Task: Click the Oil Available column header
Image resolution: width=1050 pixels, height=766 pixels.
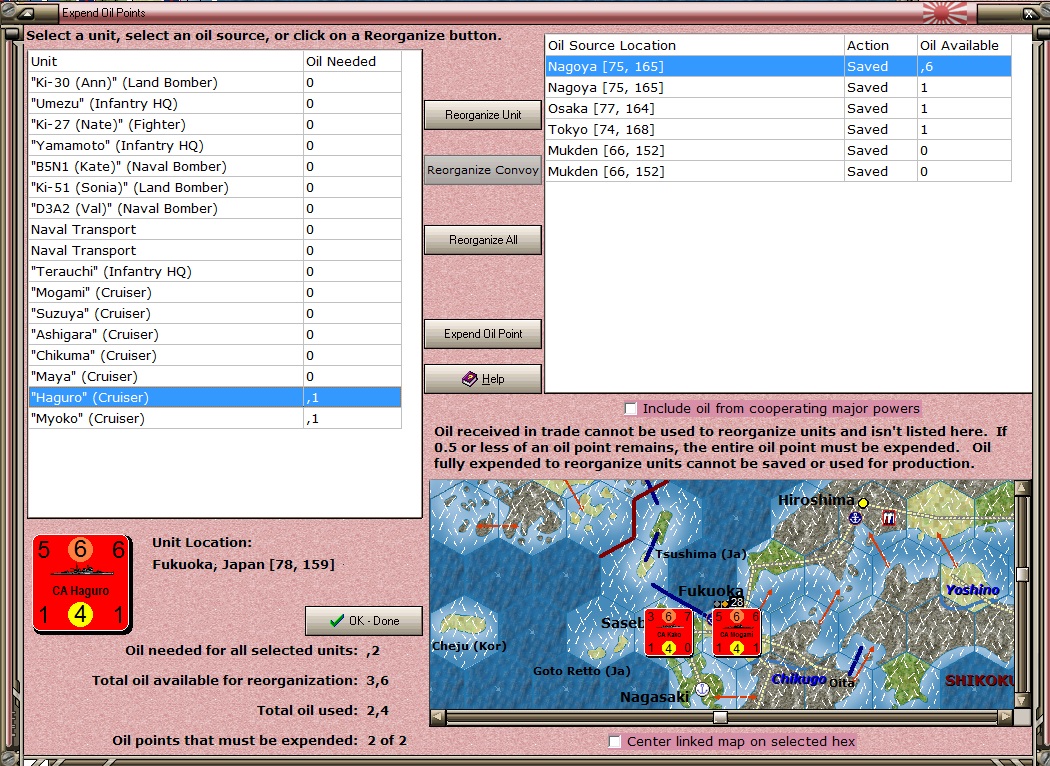Action: tap(964, 46)
